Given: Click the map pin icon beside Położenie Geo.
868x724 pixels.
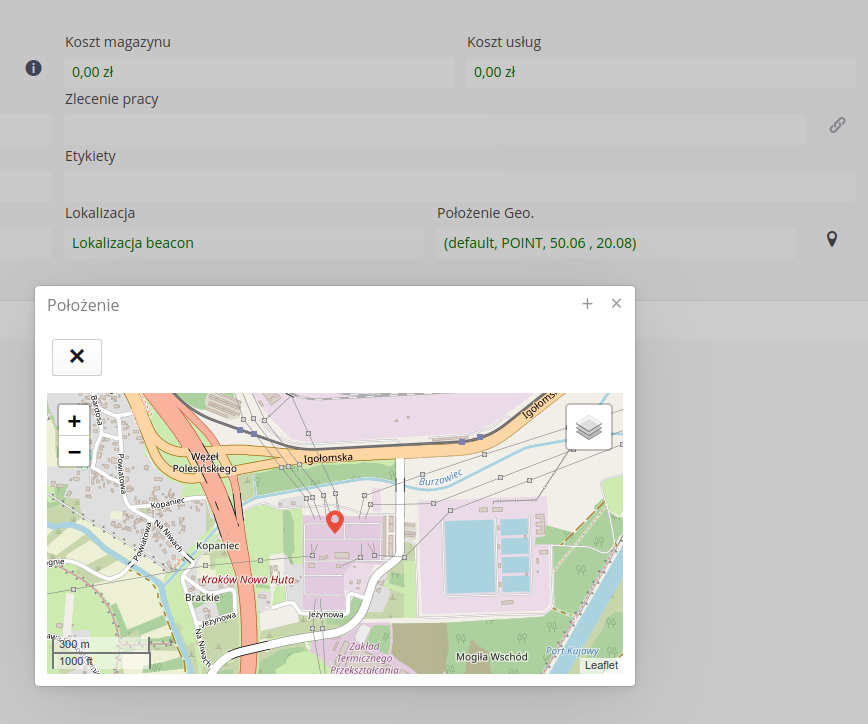Looking at the screenshot, I should pos(831,239).
